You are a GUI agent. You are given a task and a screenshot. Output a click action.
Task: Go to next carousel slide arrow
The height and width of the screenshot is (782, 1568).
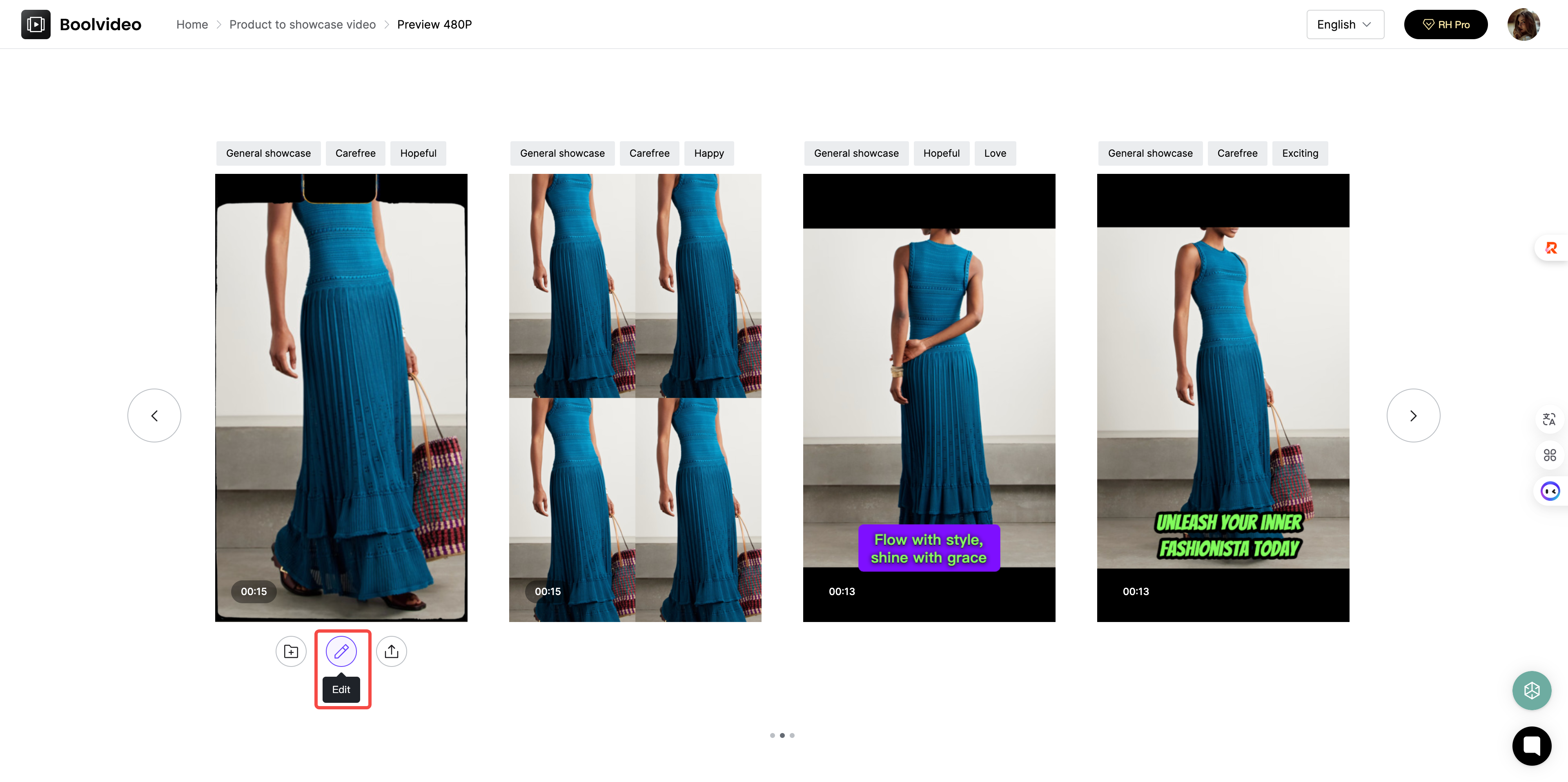[1413, 415]
